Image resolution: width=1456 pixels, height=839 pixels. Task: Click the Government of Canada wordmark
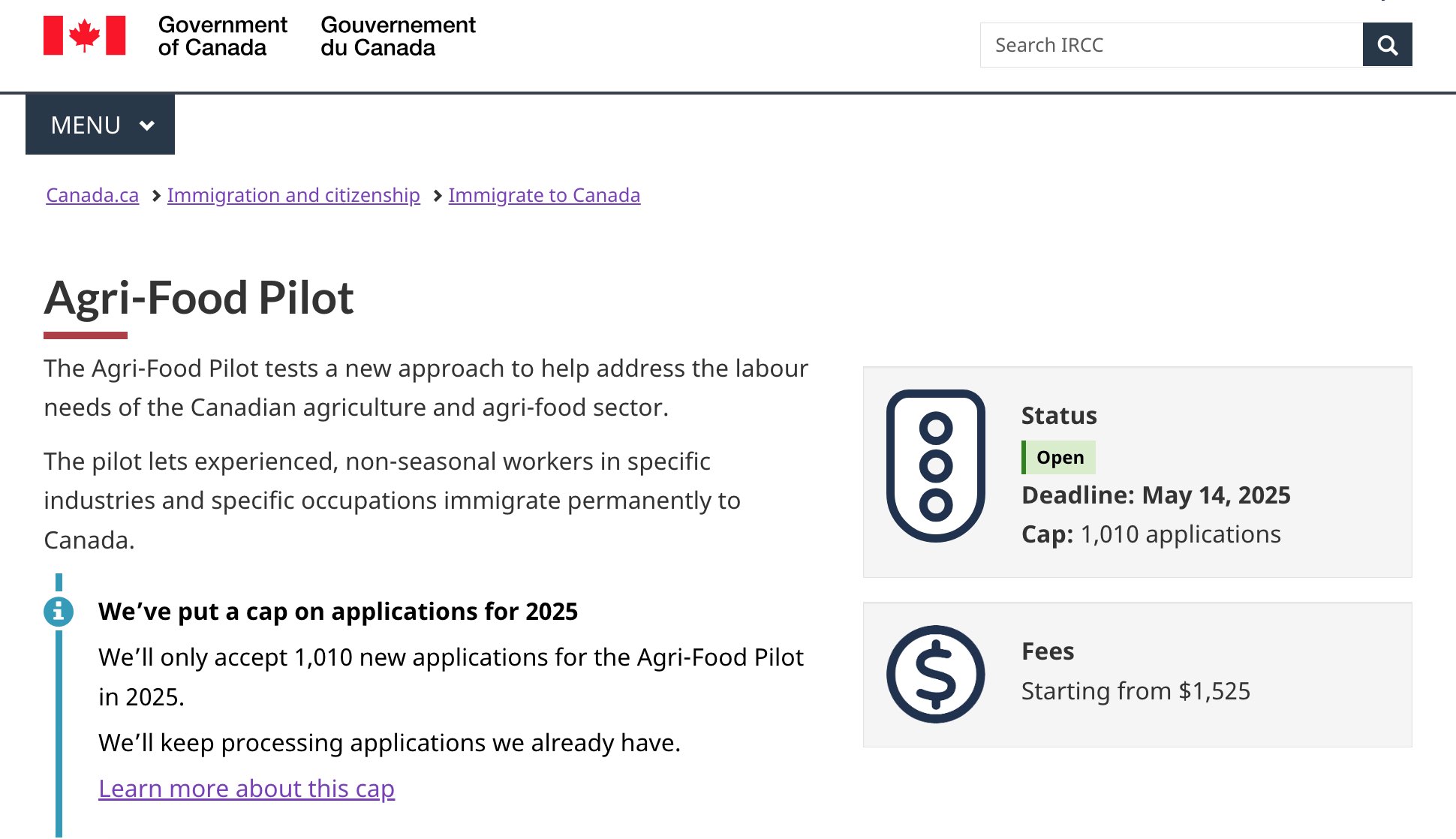pyautogui.click(x=222, y=36)
